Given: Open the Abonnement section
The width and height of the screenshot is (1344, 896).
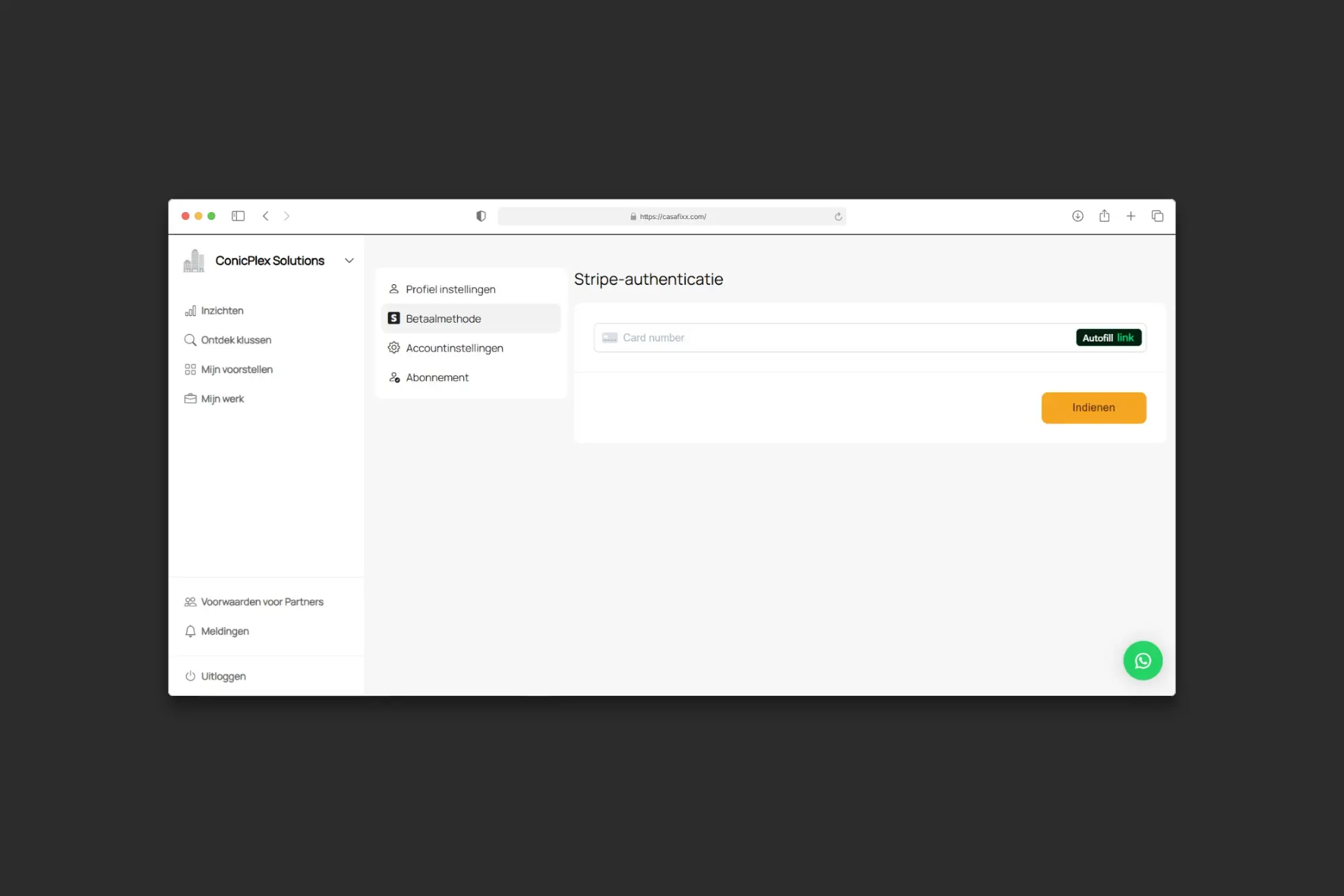Looking at the screenshot, I should coord(437,377).
